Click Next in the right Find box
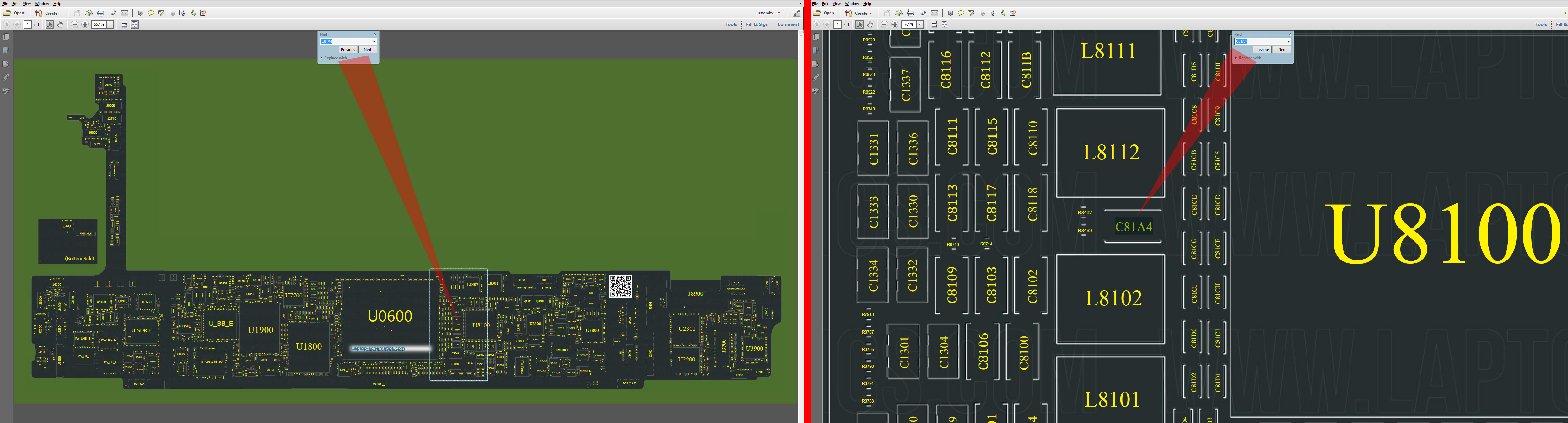The width and height of the screenshot is (1568, 423). tap(1282, 49)
